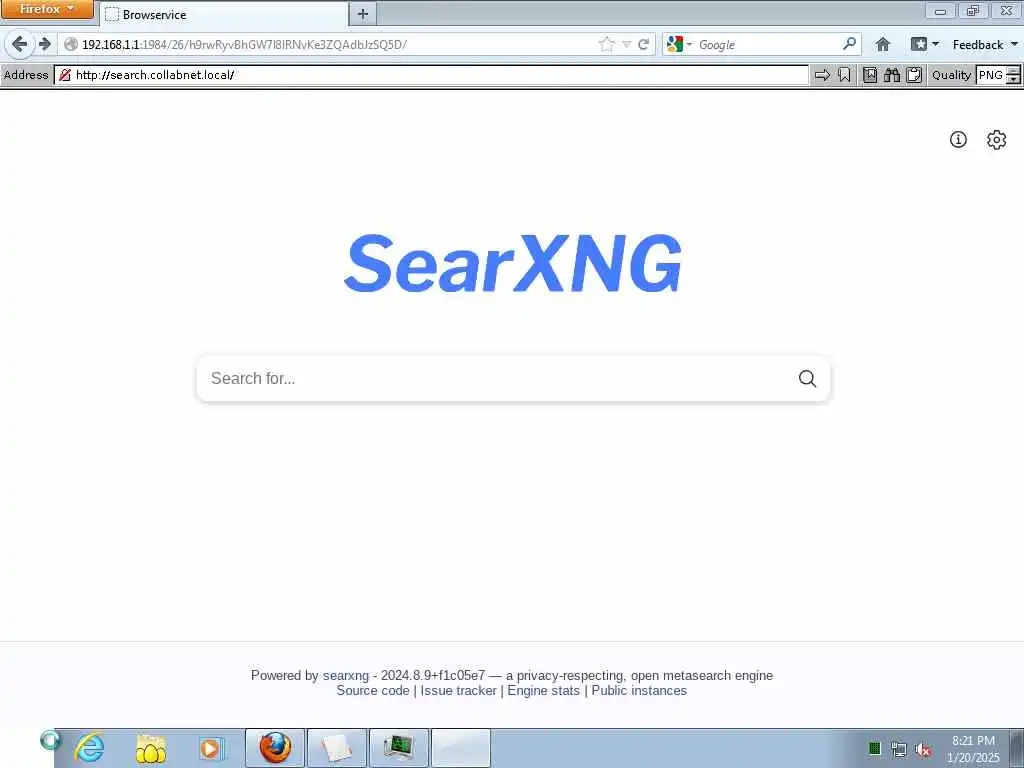1024x768 pixels.
Task: Increase Quality with the up stepper arrow
Action: (x=1013, y=70)
